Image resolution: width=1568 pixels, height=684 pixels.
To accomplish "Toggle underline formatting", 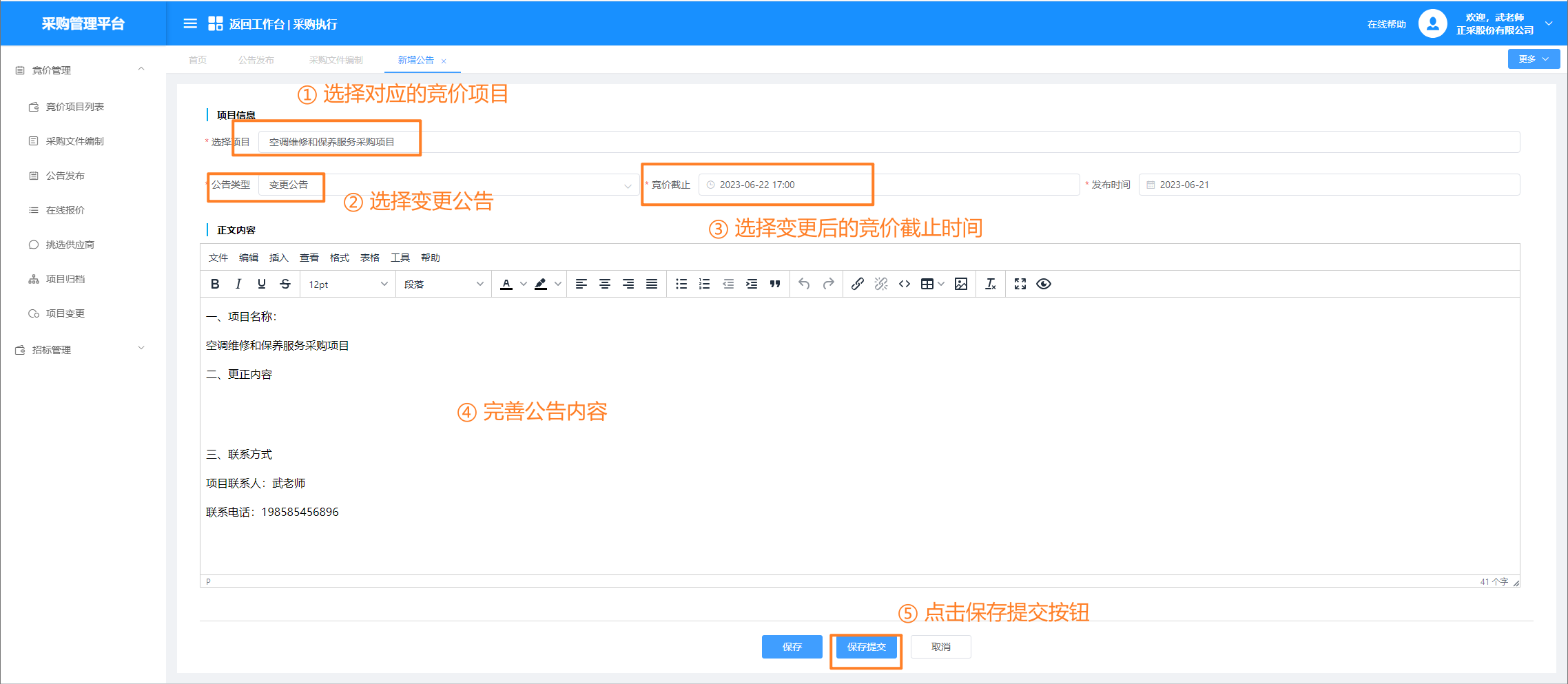I will (x=262, y=284).
